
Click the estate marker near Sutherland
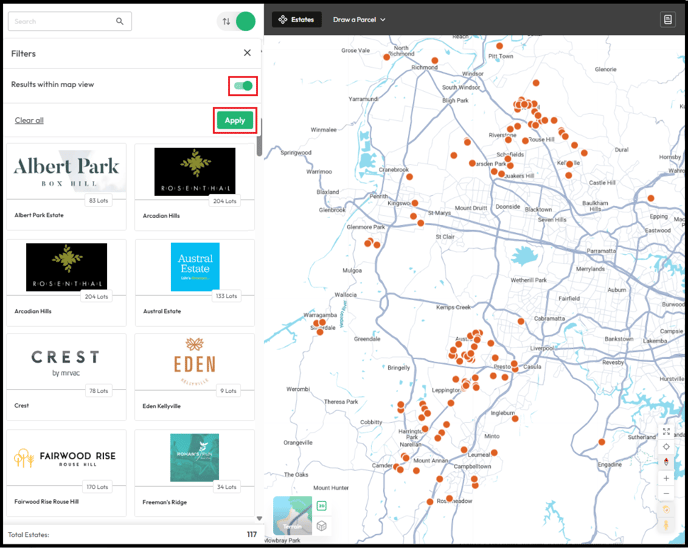coord(602,442)
